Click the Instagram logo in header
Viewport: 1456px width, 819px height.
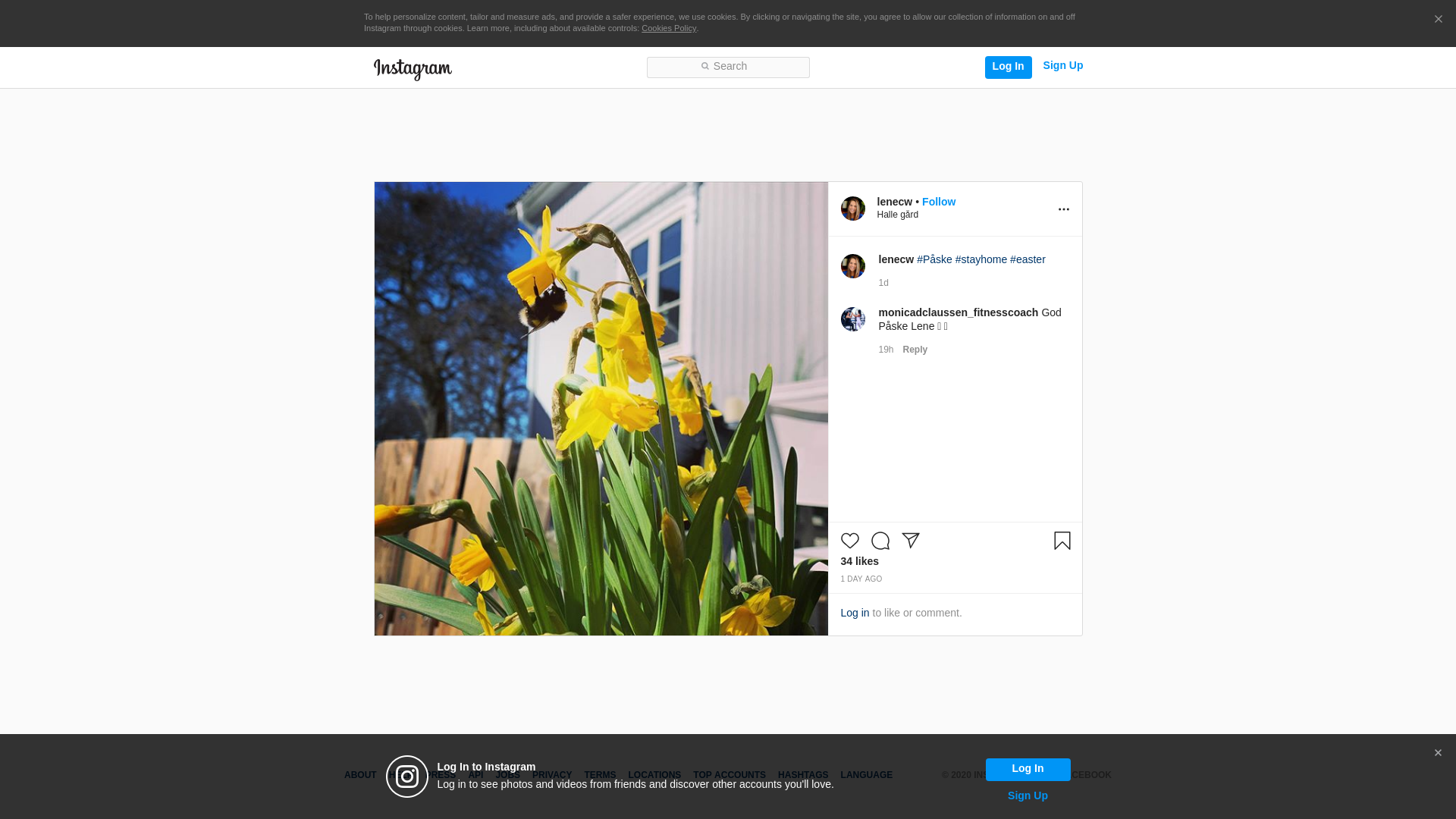pos(413,69)
